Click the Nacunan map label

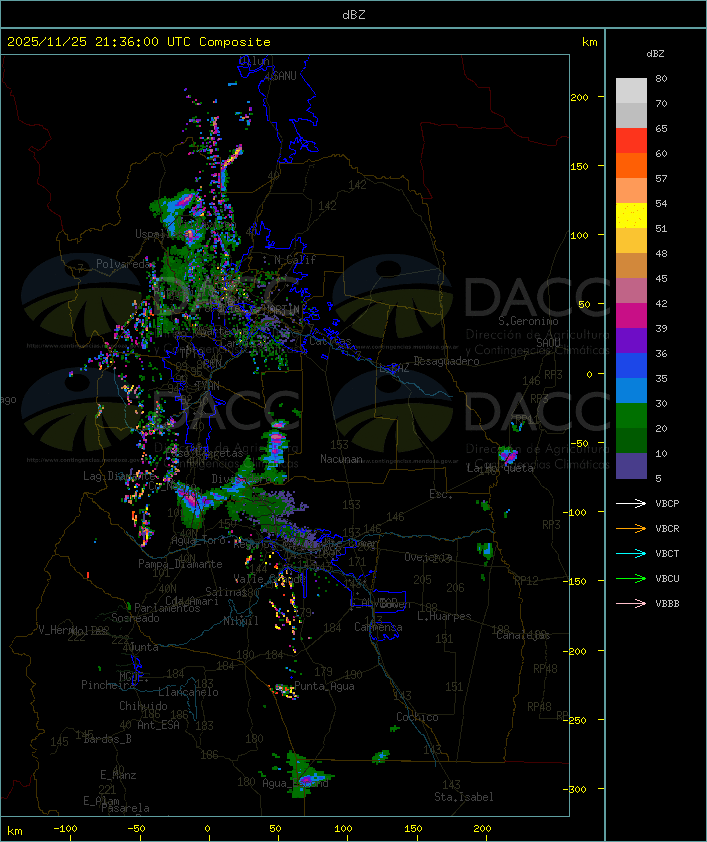(341, 459)
